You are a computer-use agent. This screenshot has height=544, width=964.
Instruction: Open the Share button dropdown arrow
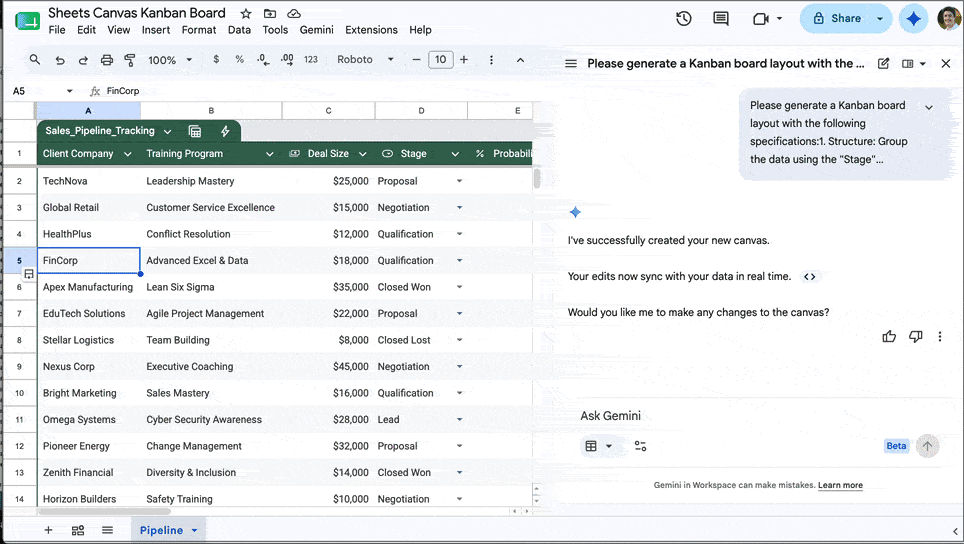click(880, 19)
